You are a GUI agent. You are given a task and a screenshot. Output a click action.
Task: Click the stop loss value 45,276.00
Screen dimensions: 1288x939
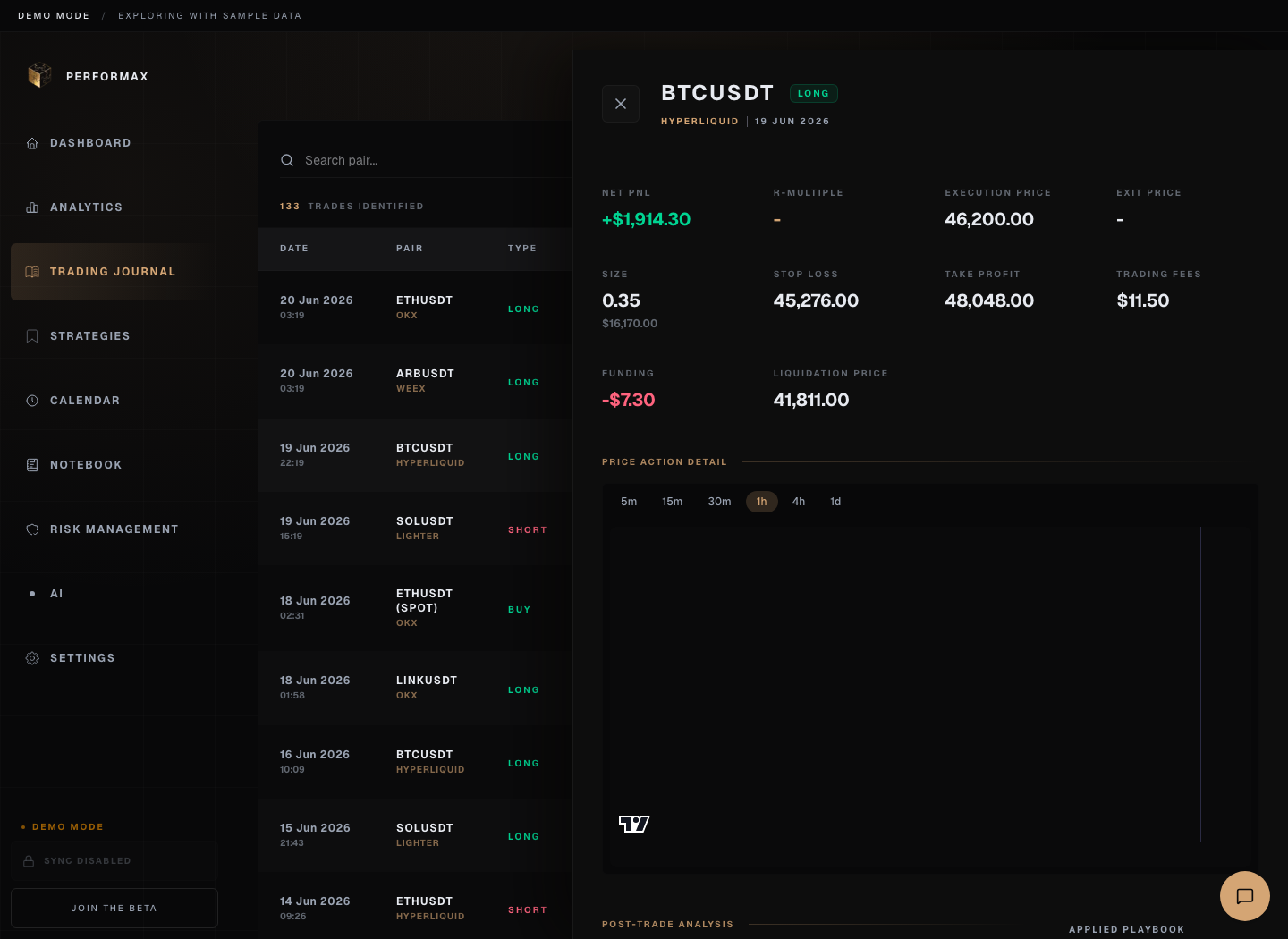coord(816,300)
